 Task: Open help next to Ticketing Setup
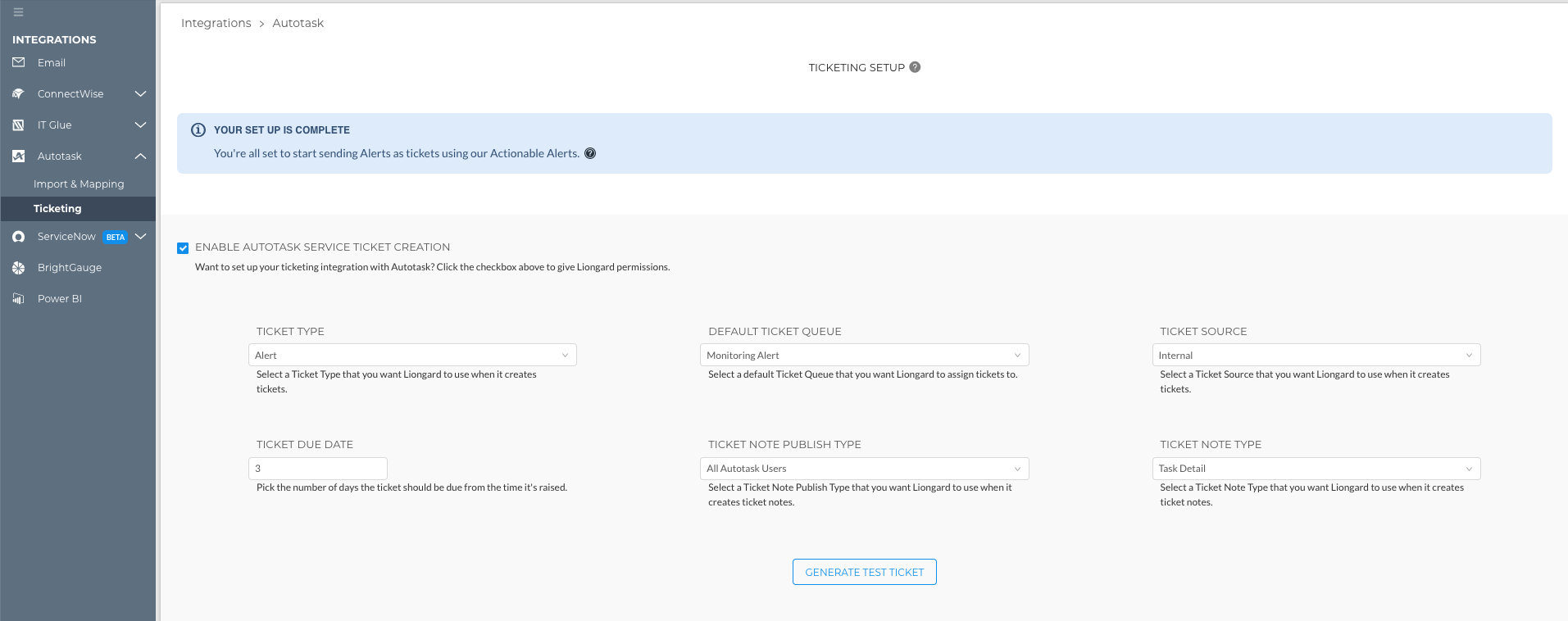tap(915, 67)
